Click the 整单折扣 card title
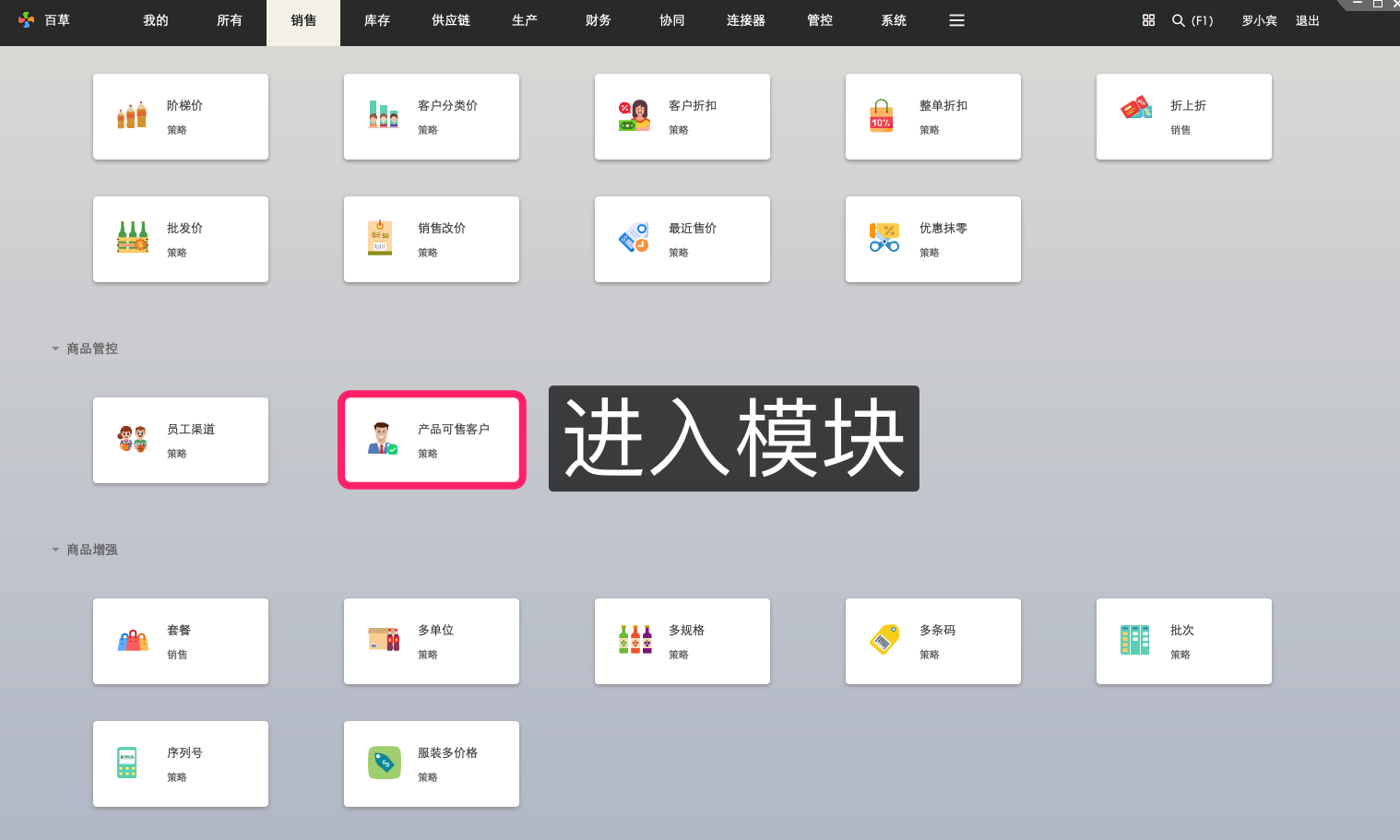1400x840 pixels. pos(943,105)
